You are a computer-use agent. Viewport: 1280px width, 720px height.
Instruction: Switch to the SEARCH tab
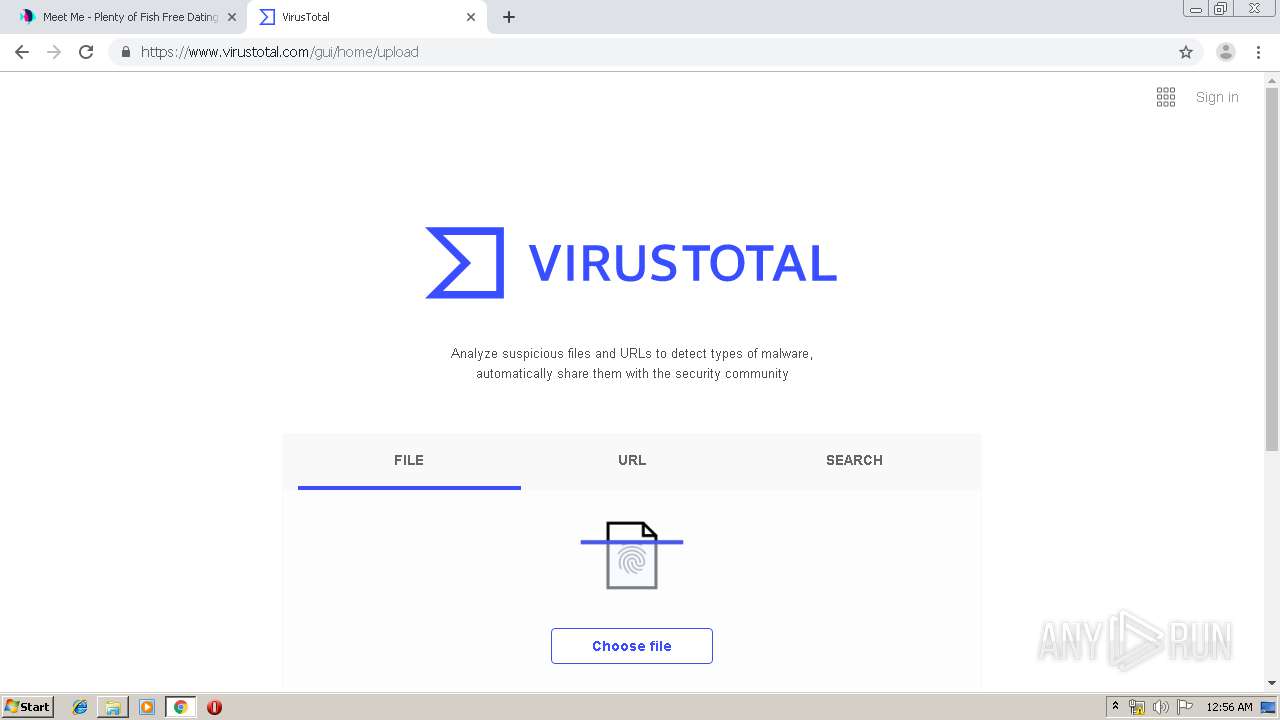pos(854,460)
